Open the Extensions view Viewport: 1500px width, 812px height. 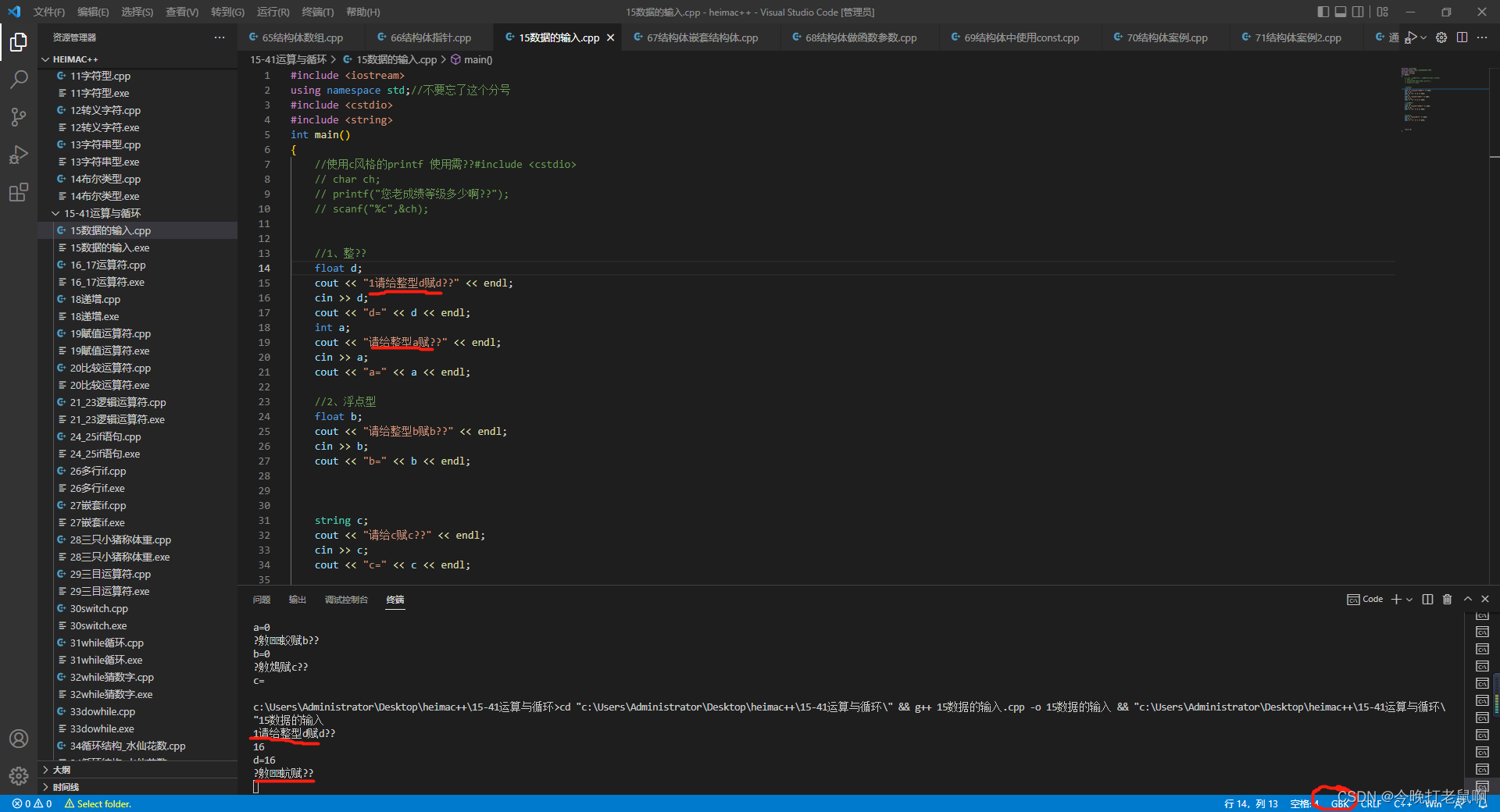(19, 192)
